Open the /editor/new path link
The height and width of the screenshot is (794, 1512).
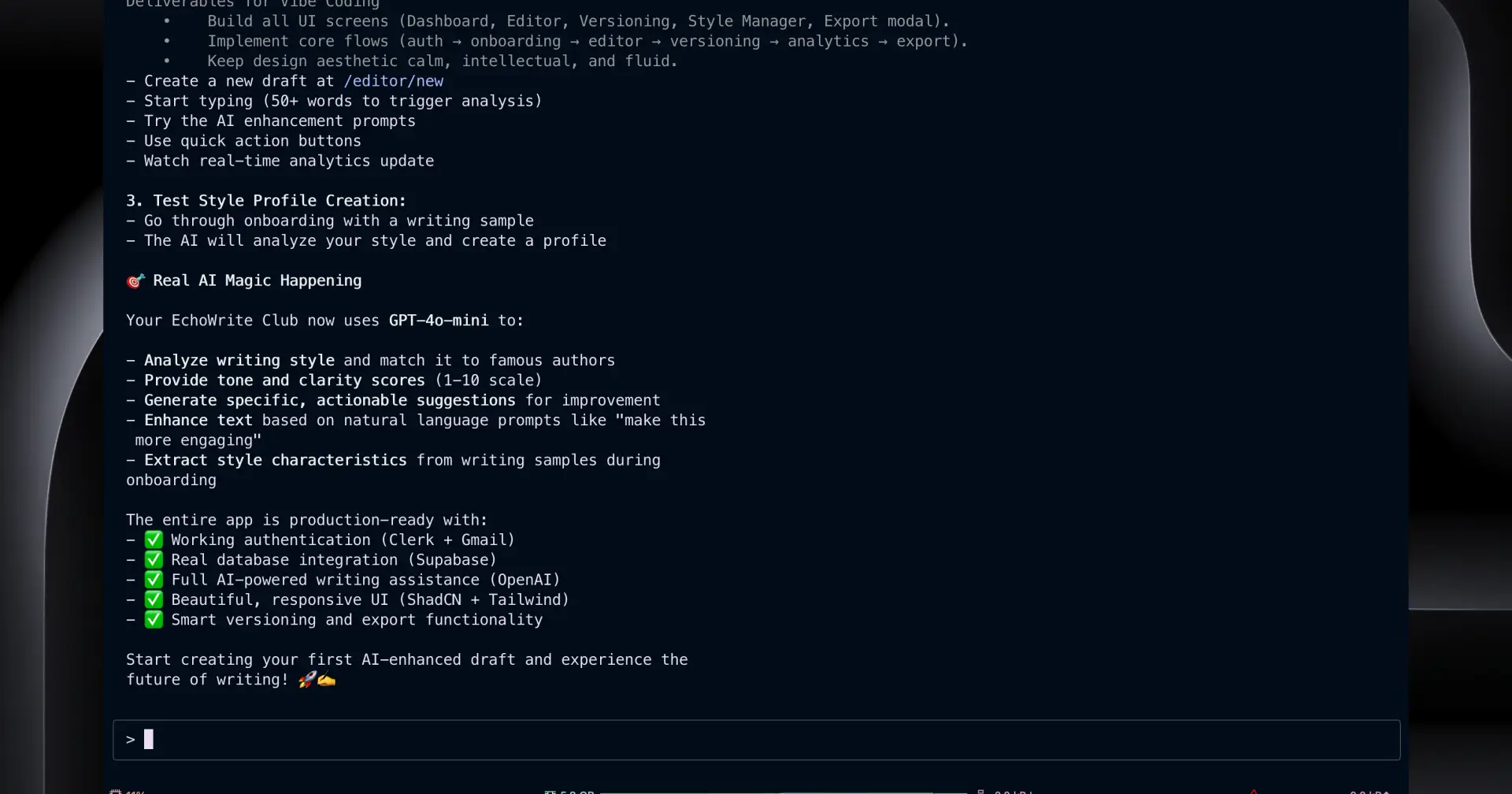click(x=393, y=81)
